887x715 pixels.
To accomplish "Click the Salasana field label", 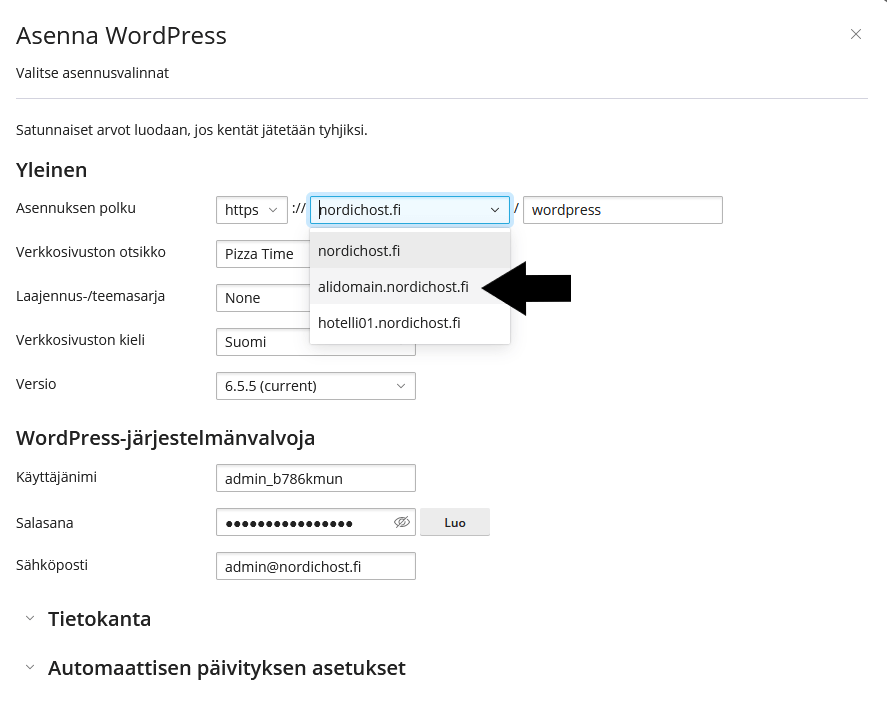I will (45, 522).
